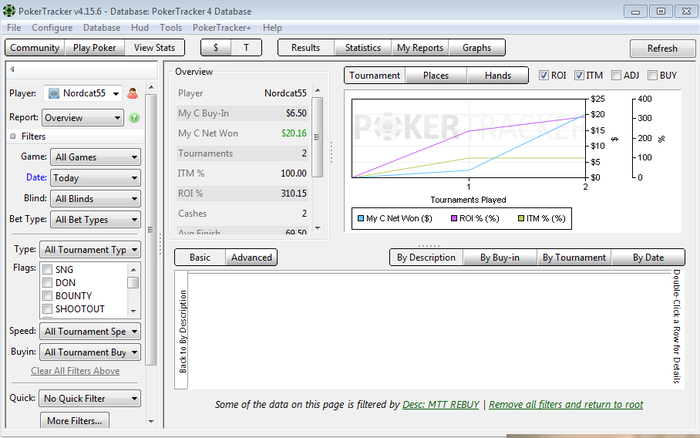Click the site icon inside the Player dropdown
Image resolution: width=700 pixels, height=438 pixels.
click(54, 93)
